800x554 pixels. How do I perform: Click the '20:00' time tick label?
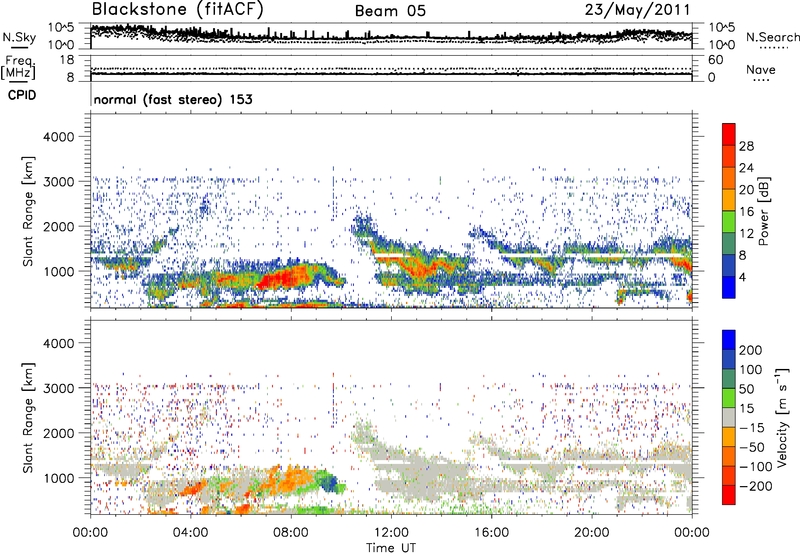591,533
